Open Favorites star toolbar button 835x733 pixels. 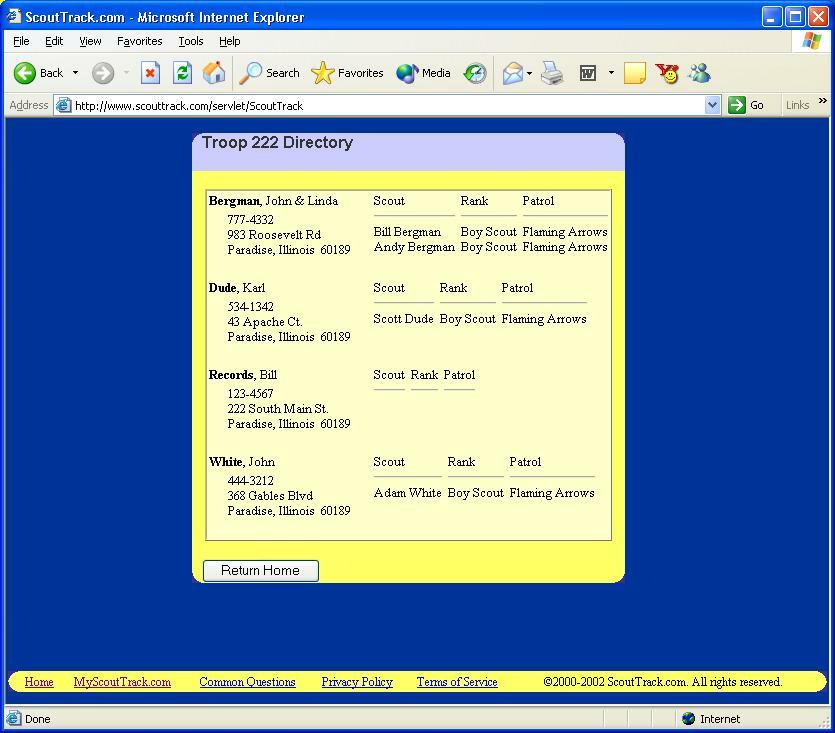click(347, 73)
